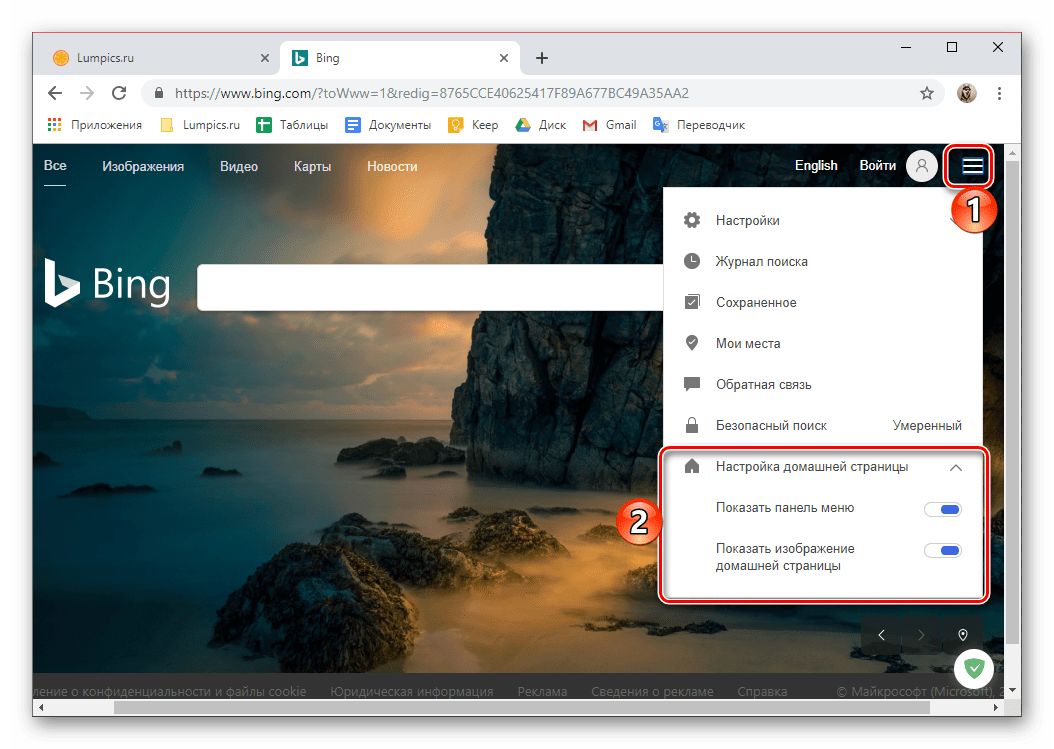
Task: Open the Таблицы bookmark
Action: point(292,125)
